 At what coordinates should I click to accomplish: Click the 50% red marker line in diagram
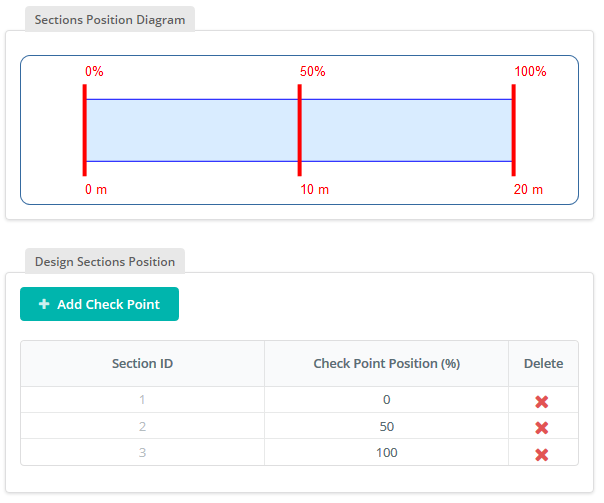click(x=300, y=130)
